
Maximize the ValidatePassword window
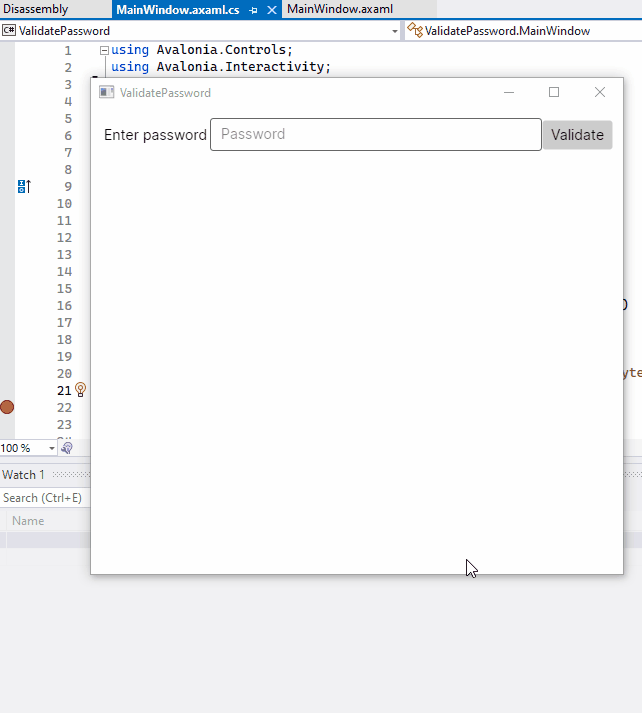(554, 92)
